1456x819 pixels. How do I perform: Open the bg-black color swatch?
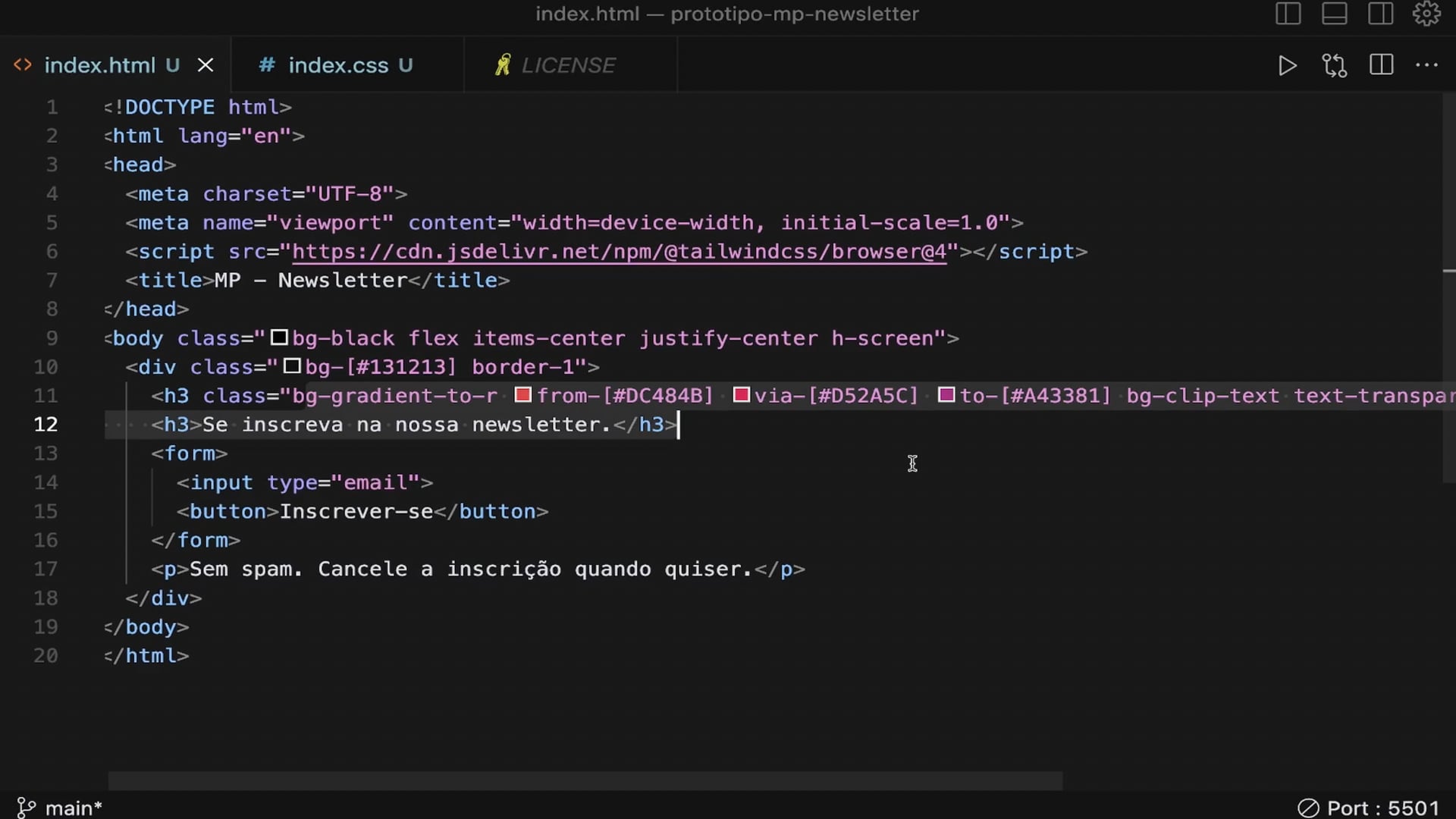(279, 337)
